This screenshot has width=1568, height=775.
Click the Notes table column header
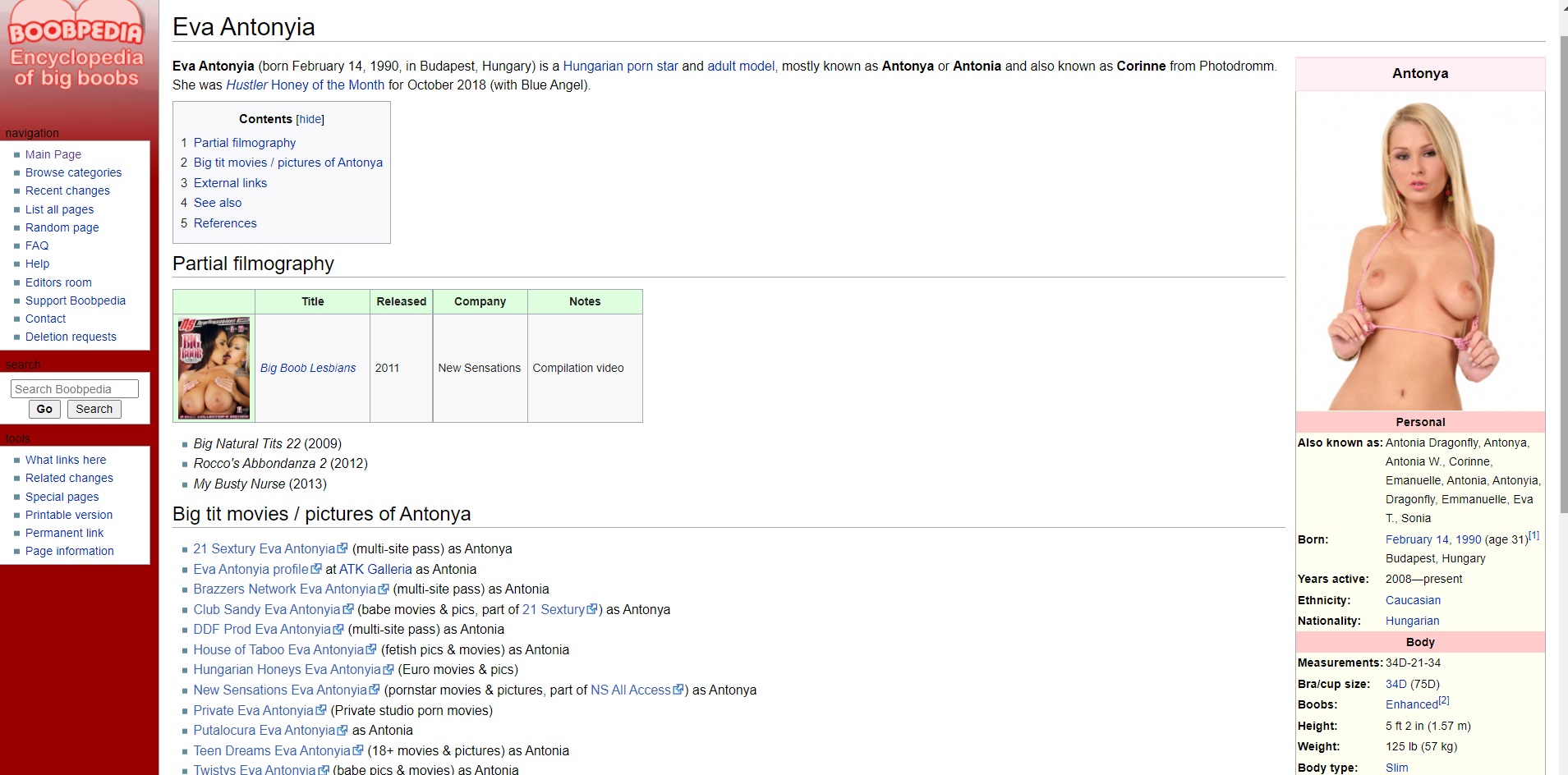(585, 301)
